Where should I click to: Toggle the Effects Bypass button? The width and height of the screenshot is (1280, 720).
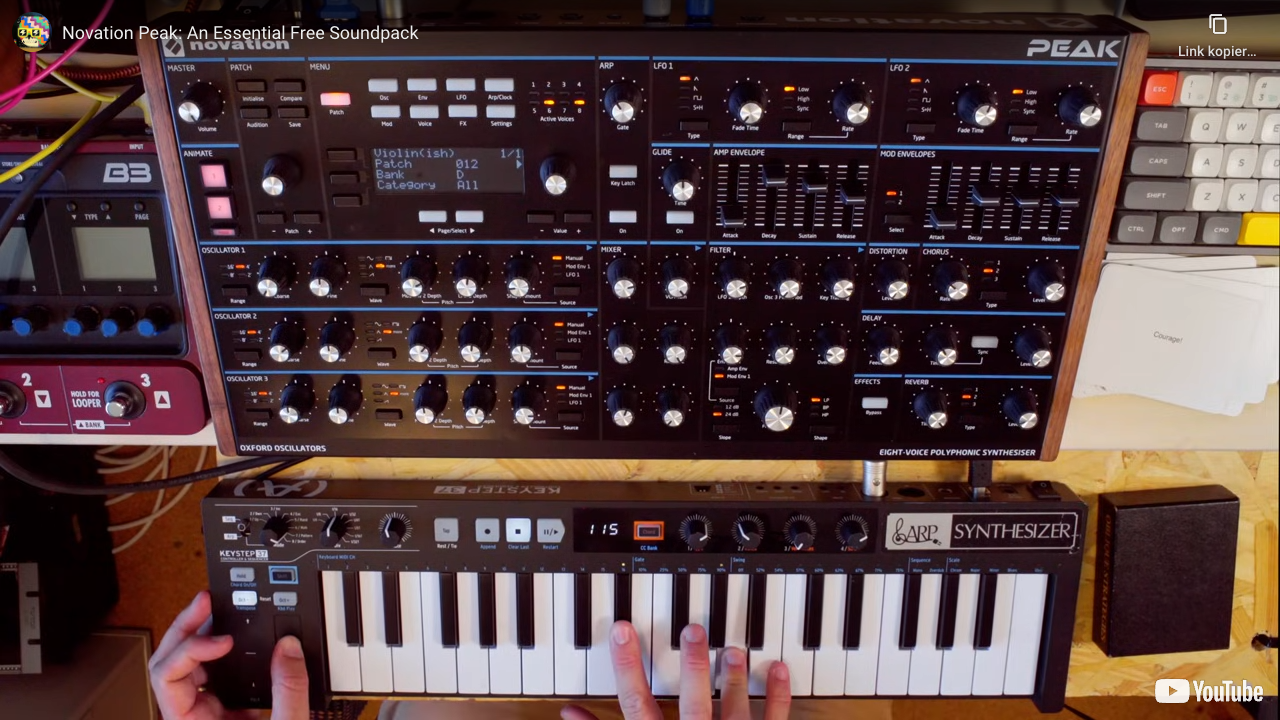pos(874,403)
